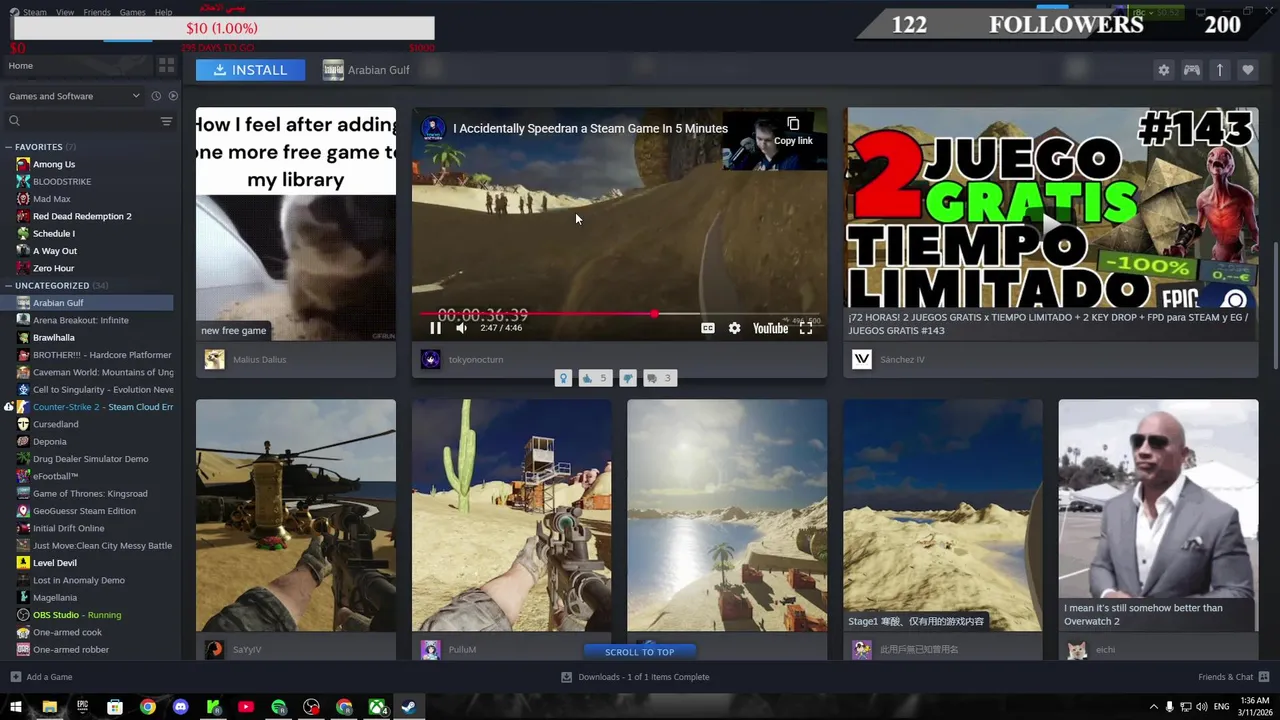Open the Overwatch 2 comparison post

coord(1158,516)
